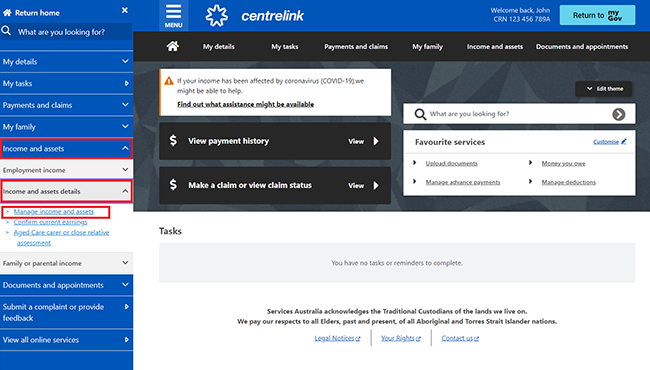Click the magnifier icon in main search box
The image size is (650, 370).
pyautogui.click(x=420, y=114)
